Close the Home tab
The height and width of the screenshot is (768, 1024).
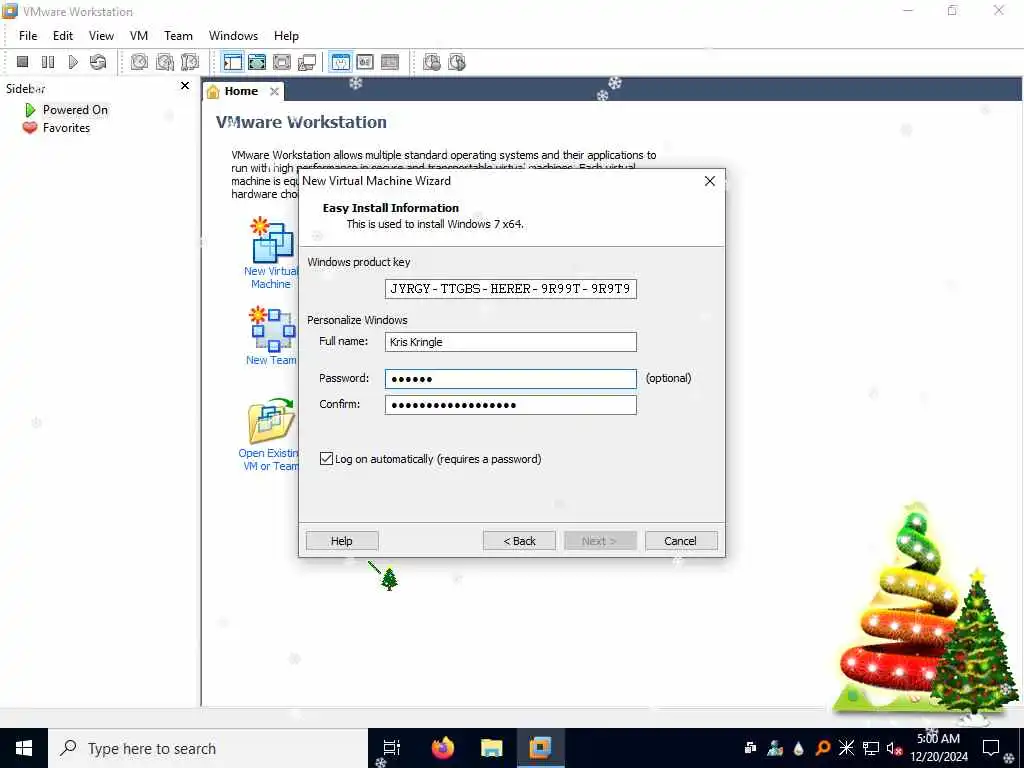[274, 91]
